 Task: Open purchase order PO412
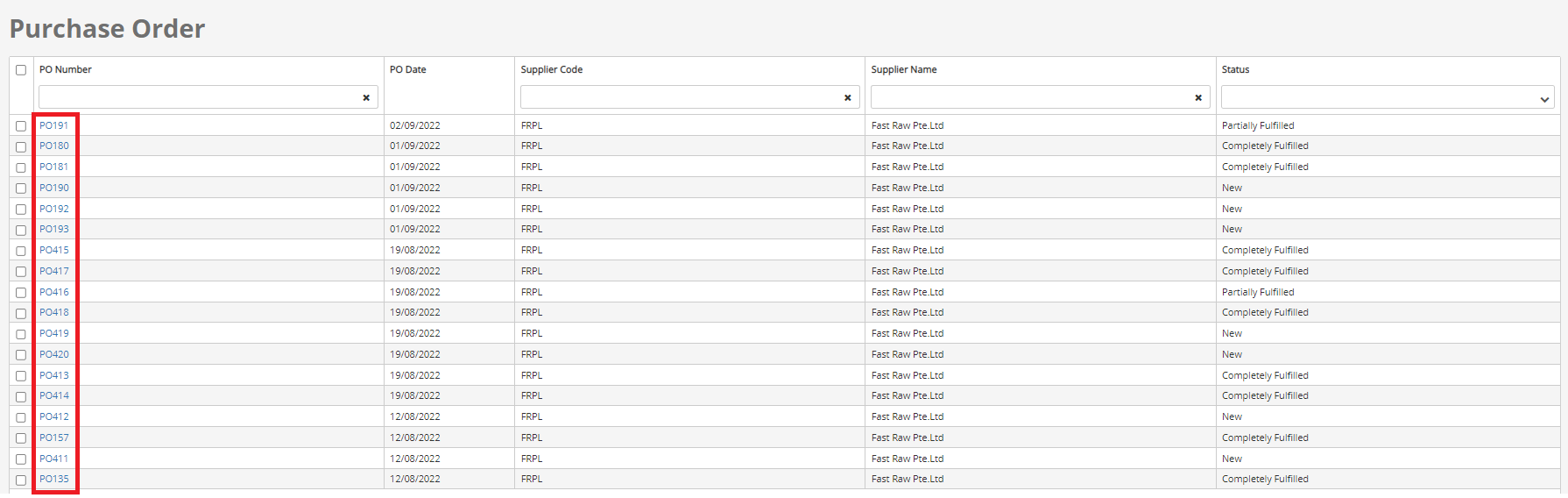[53, 416]
